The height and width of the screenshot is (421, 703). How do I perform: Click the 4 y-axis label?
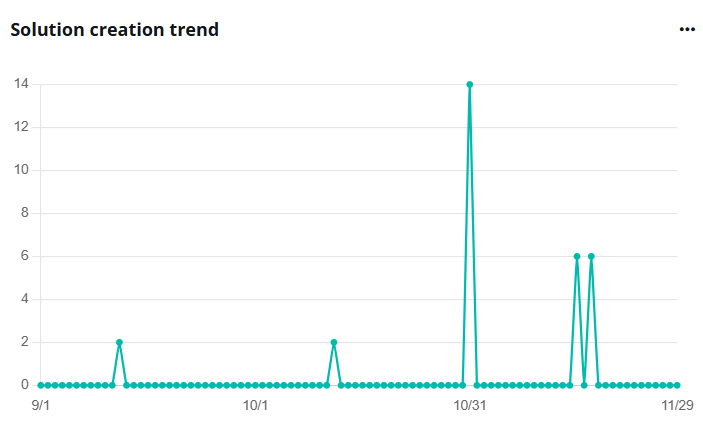coord(24,299)
